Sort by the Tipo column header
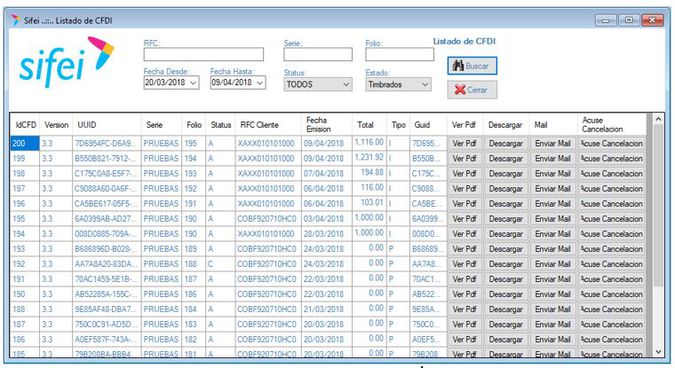The width and height of the screenshot is (675, 368). pyautogui.click(x=398, y=125)
